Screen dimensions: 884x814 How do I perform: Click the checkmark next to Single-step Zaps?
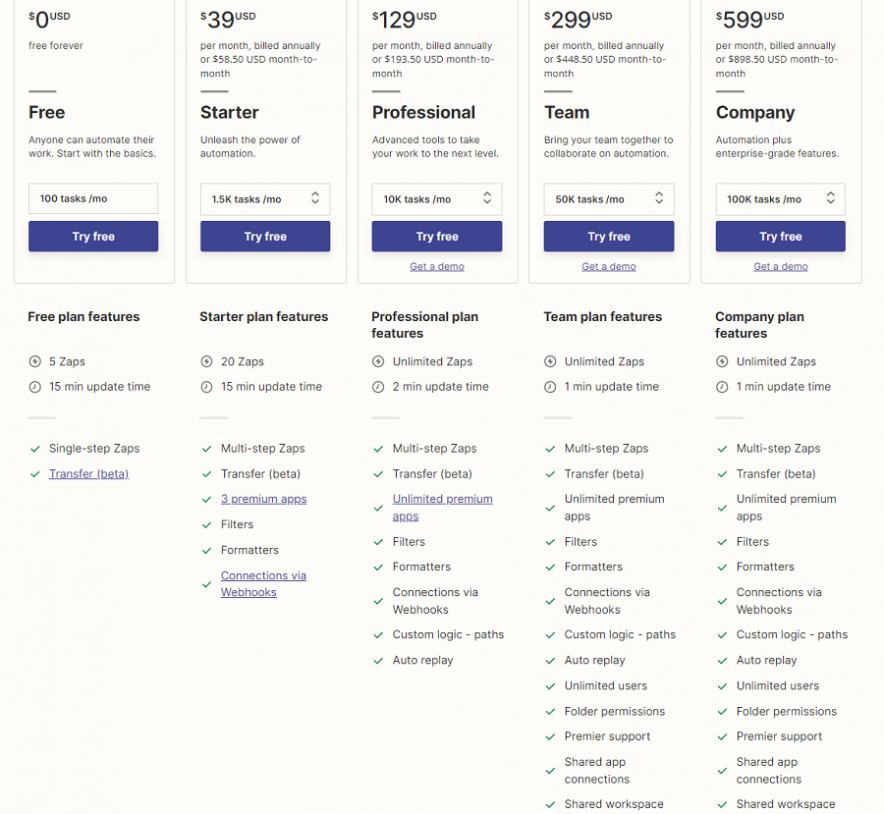(35, 449)
